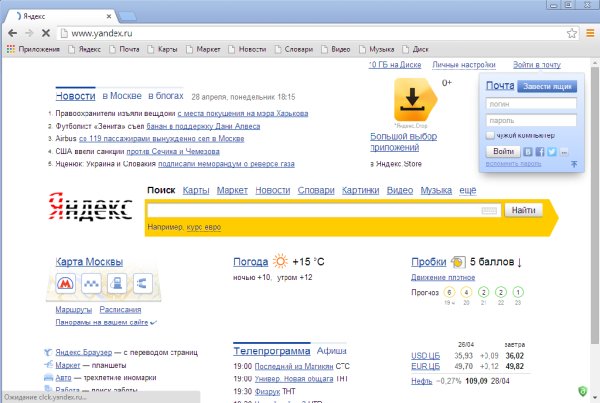Switch to Афиша tab
Image resolution: width=600 pixels, height=403 pixels.
click(331, 351)
